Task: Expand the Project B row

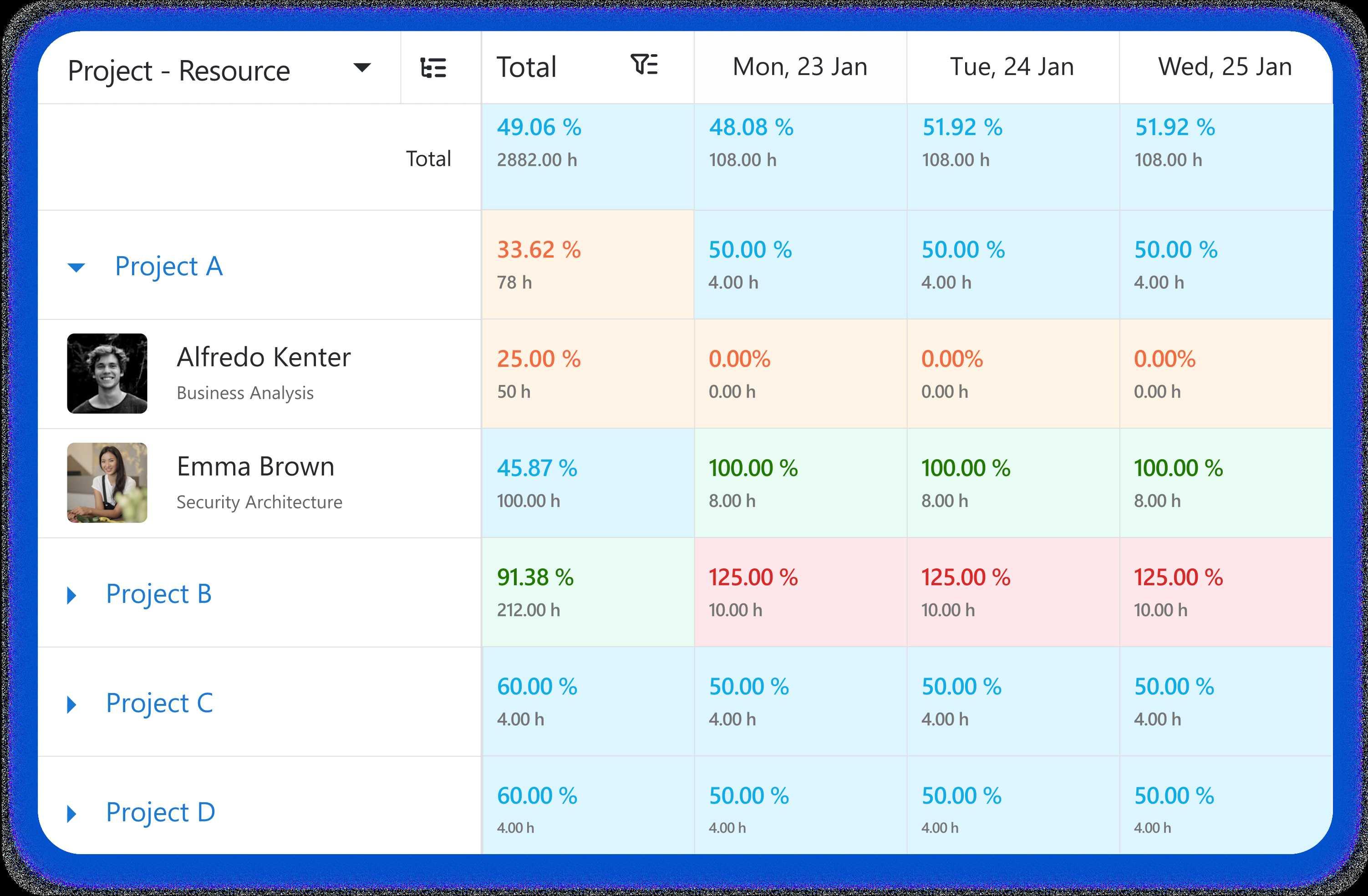Action: tap(72, 595)
